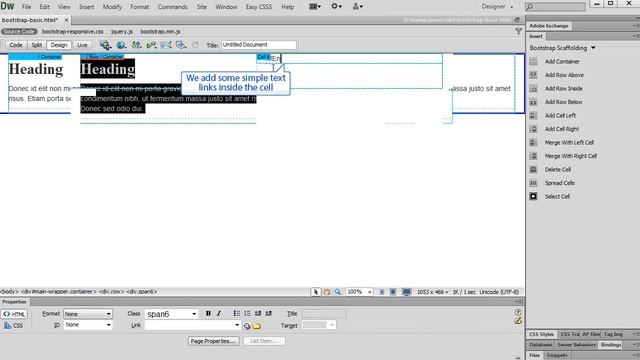Image resolution: width=640 pixels, height=360 pixels.
Task: Click the Spread Cells icon
Action: tap(533, 183)
